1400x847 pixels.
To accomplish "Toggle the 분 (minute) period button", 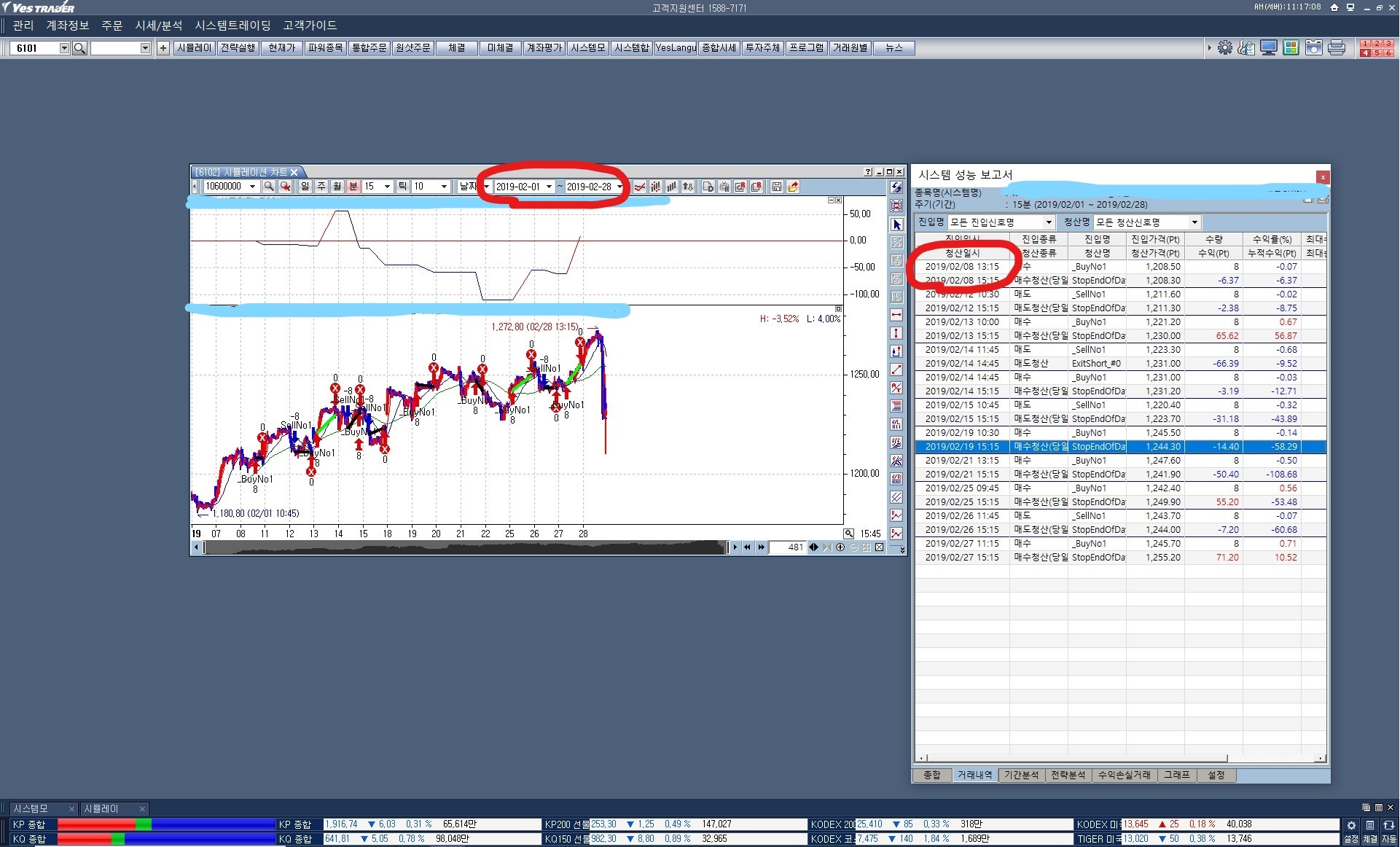I will (x=353, y=187).
